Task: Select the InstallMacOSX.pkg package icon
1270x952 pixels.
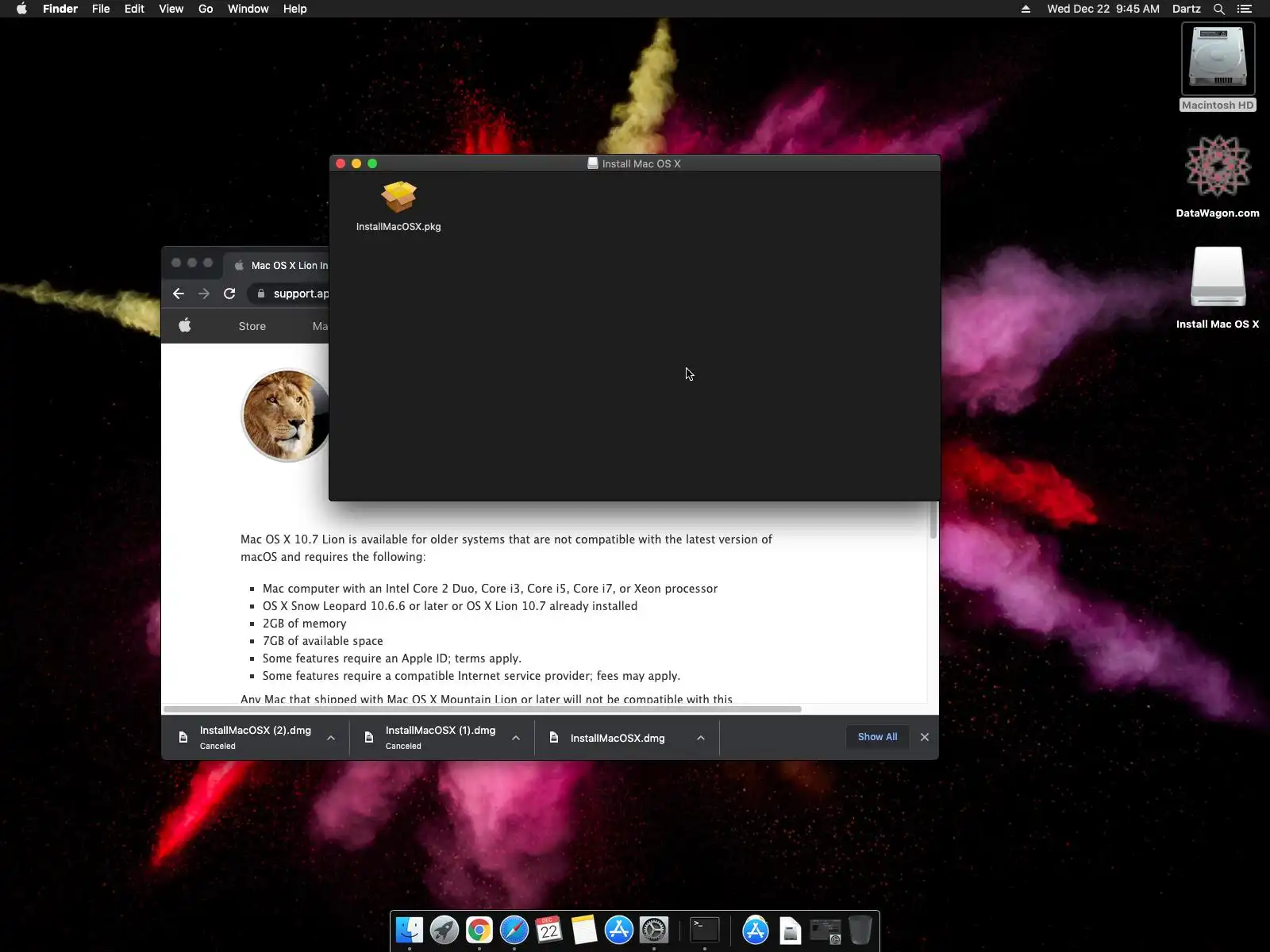Action: point(398,197)
